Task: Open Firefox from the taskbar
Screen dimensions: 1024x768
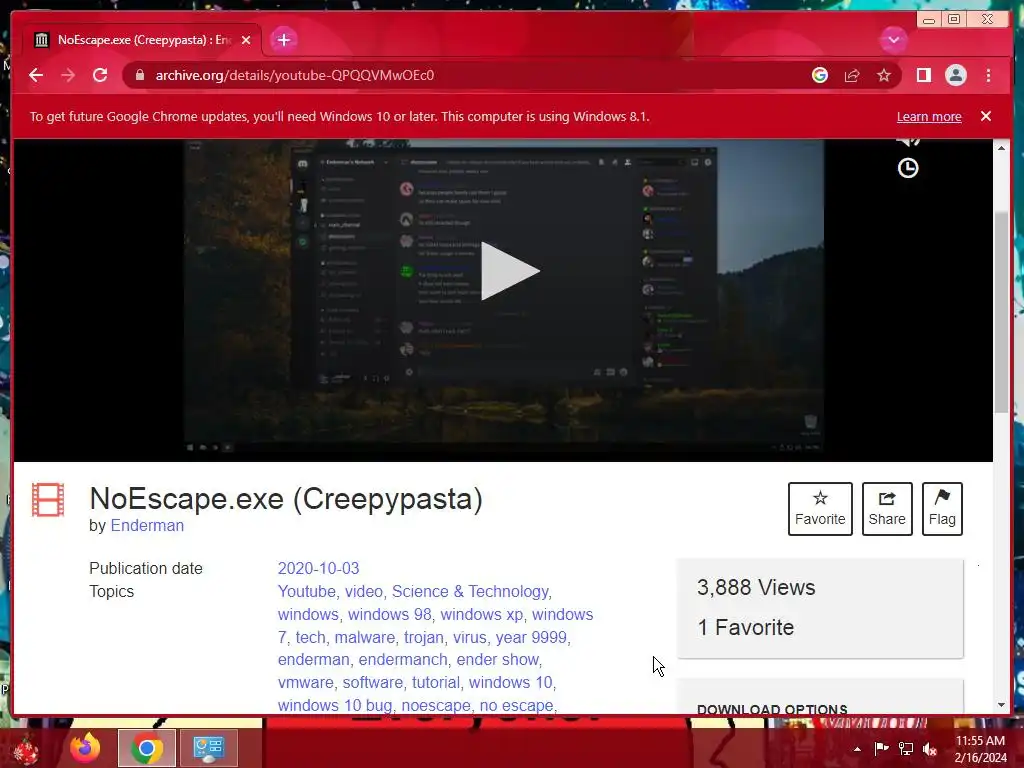Action: [85, 748]
